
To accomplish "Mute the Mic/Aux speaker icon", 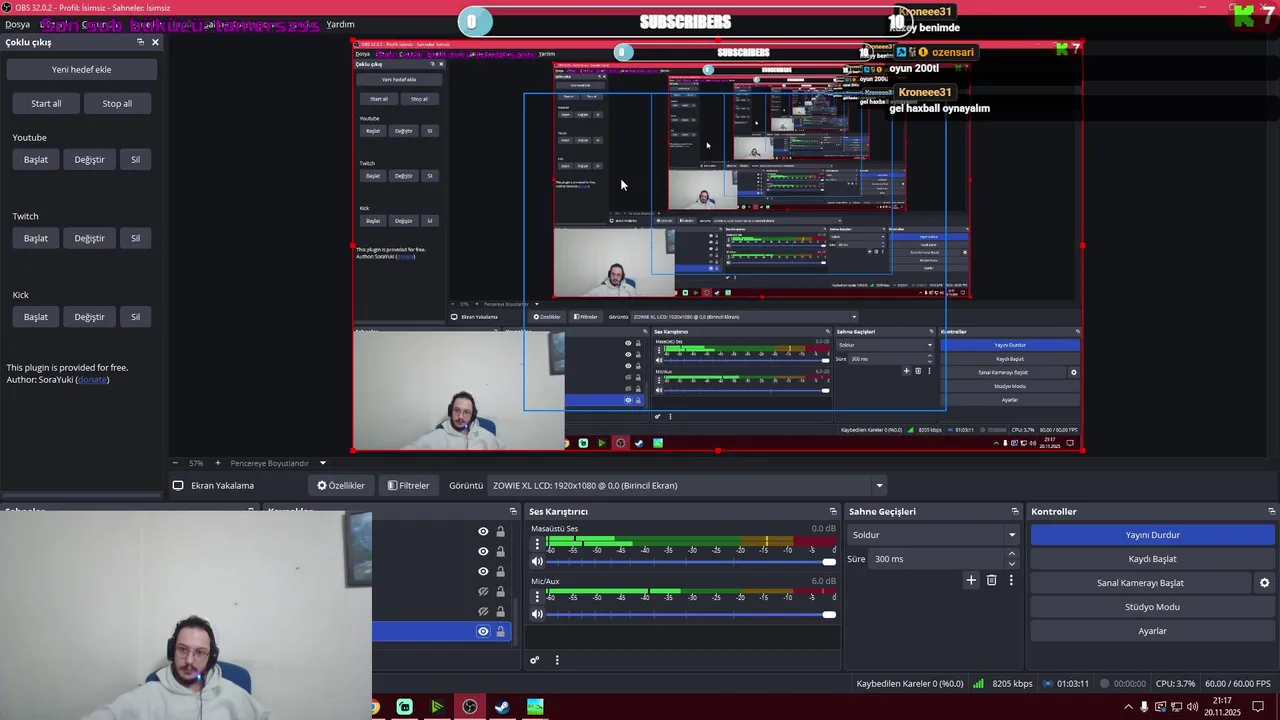I will point(537,614).
